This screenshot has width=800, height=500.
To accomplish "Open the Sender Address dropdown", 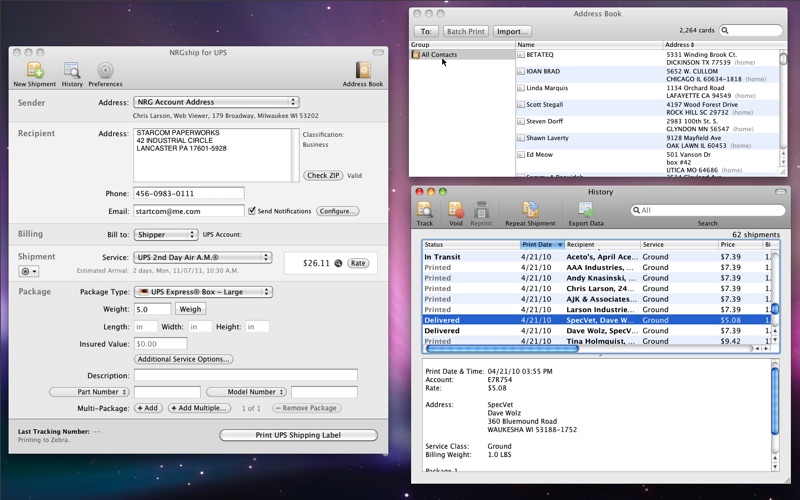I will 216,102.
